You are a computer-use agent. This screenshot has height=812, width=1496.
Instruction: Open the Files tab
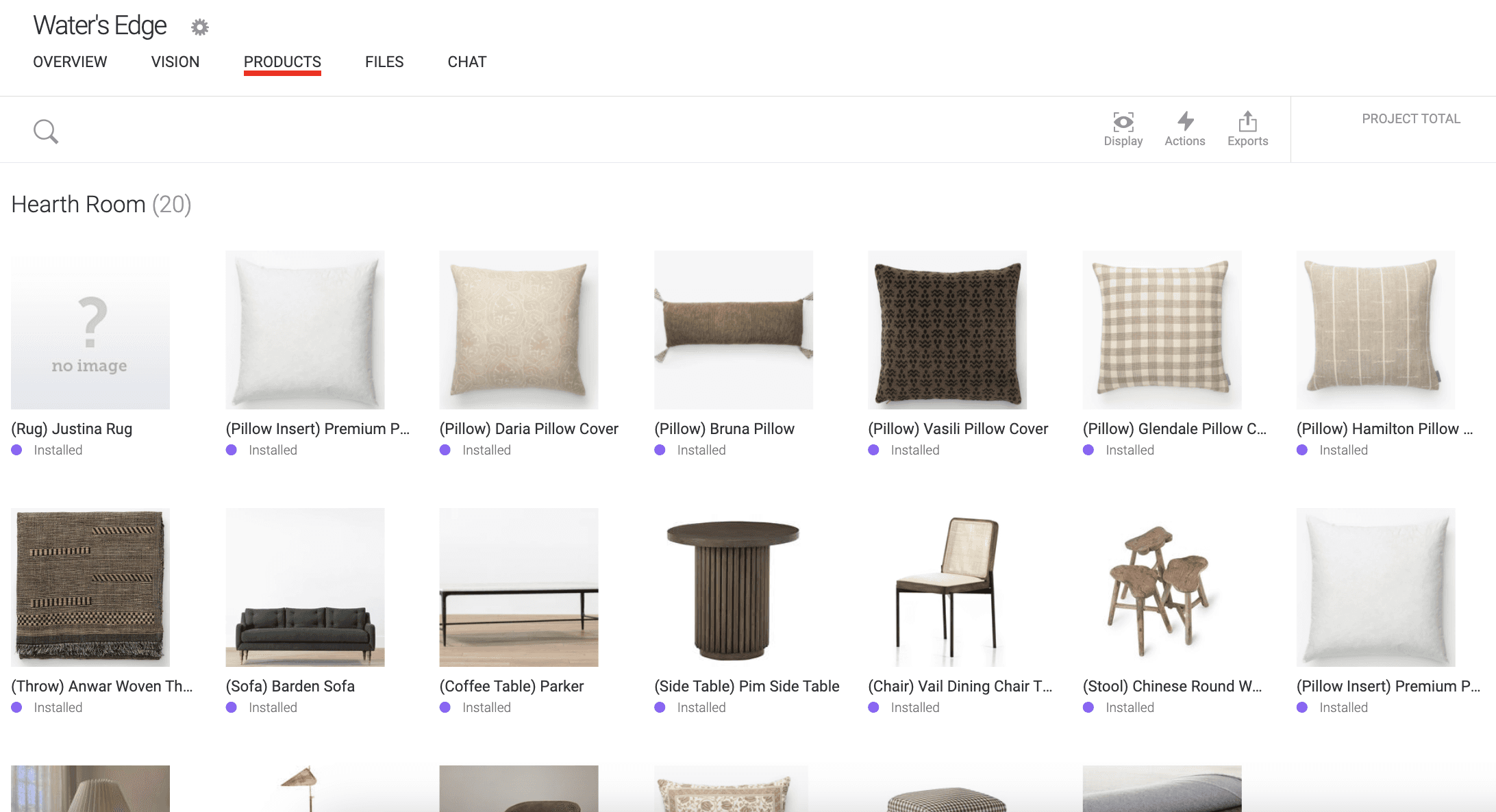(x=384, y=62)
